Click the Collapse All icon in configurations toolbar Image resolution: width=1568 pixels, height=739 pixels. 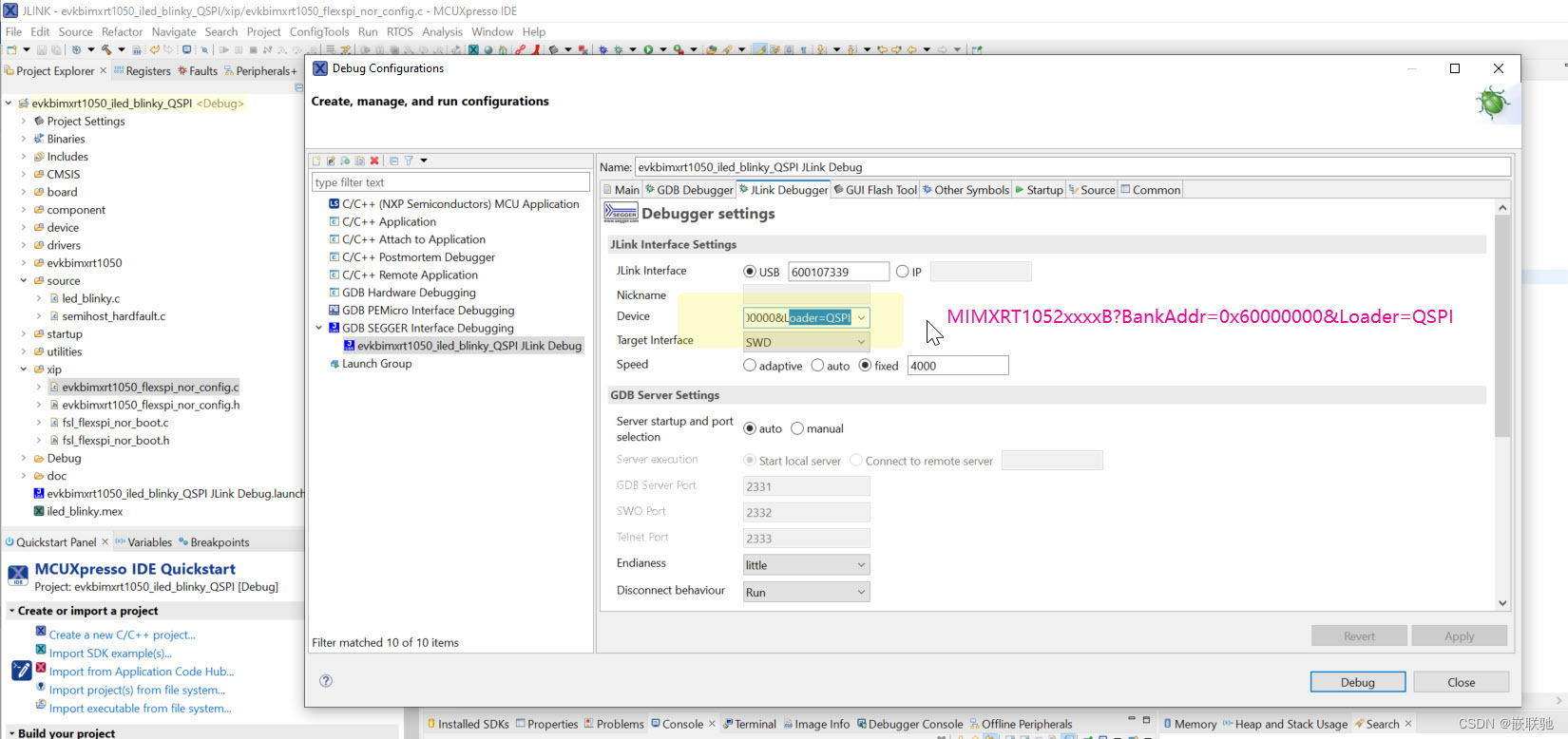393,161
